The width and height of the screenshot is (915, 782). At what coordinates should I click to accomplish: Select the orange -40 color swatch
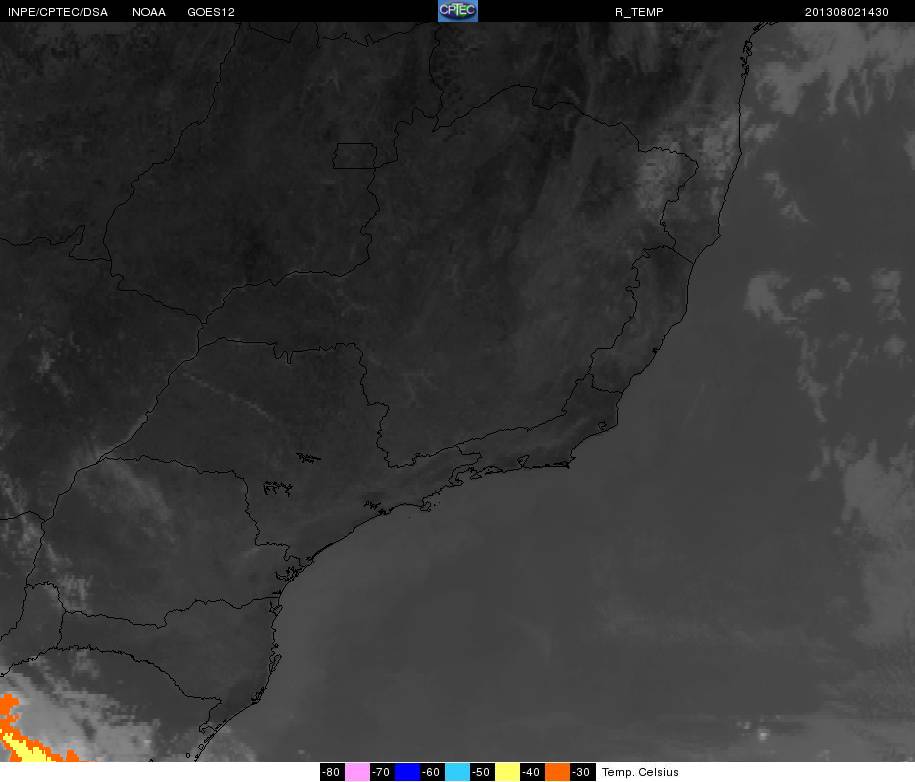tap(557, 771)
